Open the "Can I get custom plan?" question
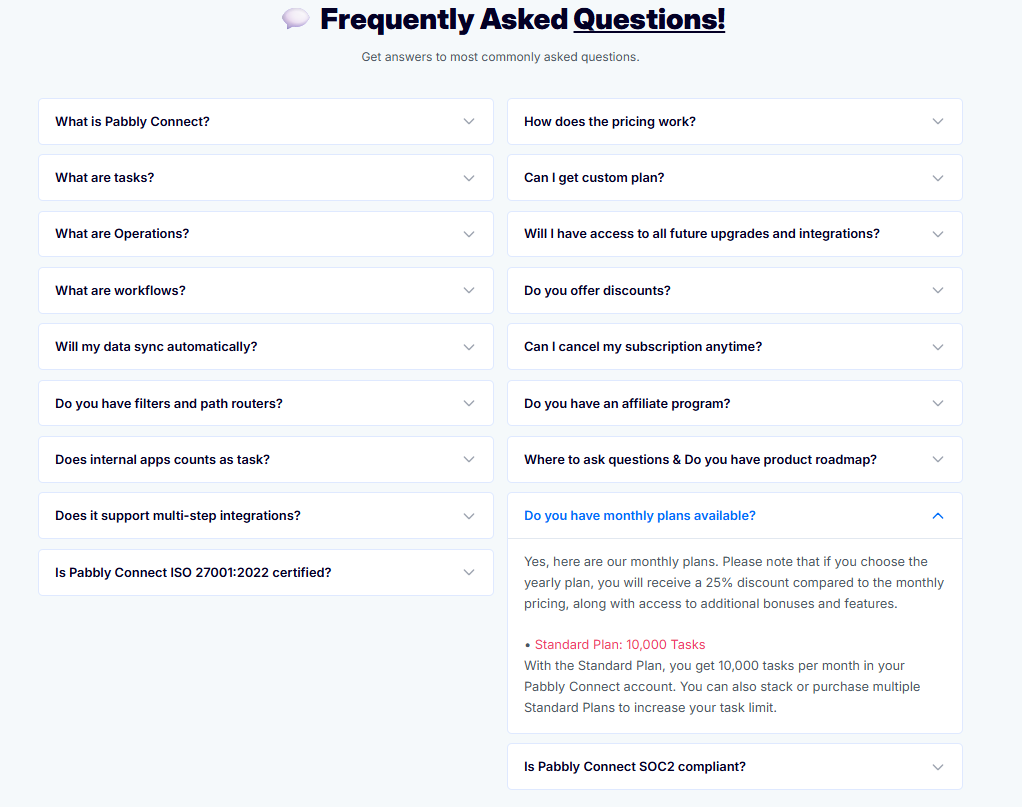The height and width of the screenshot is (807, 1022). click(735, 178)
